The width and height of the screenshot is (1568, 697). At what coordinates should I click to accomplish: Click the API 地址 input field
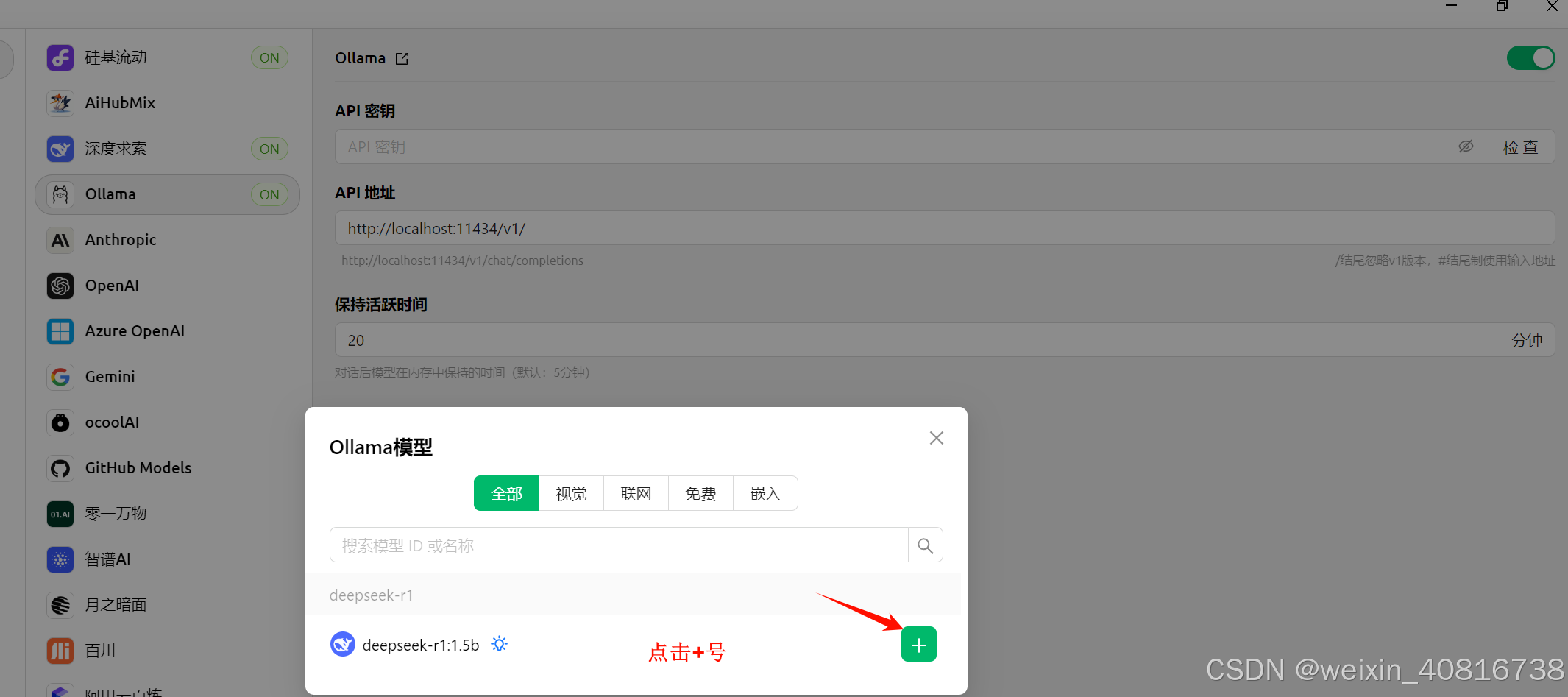point(945,228)
